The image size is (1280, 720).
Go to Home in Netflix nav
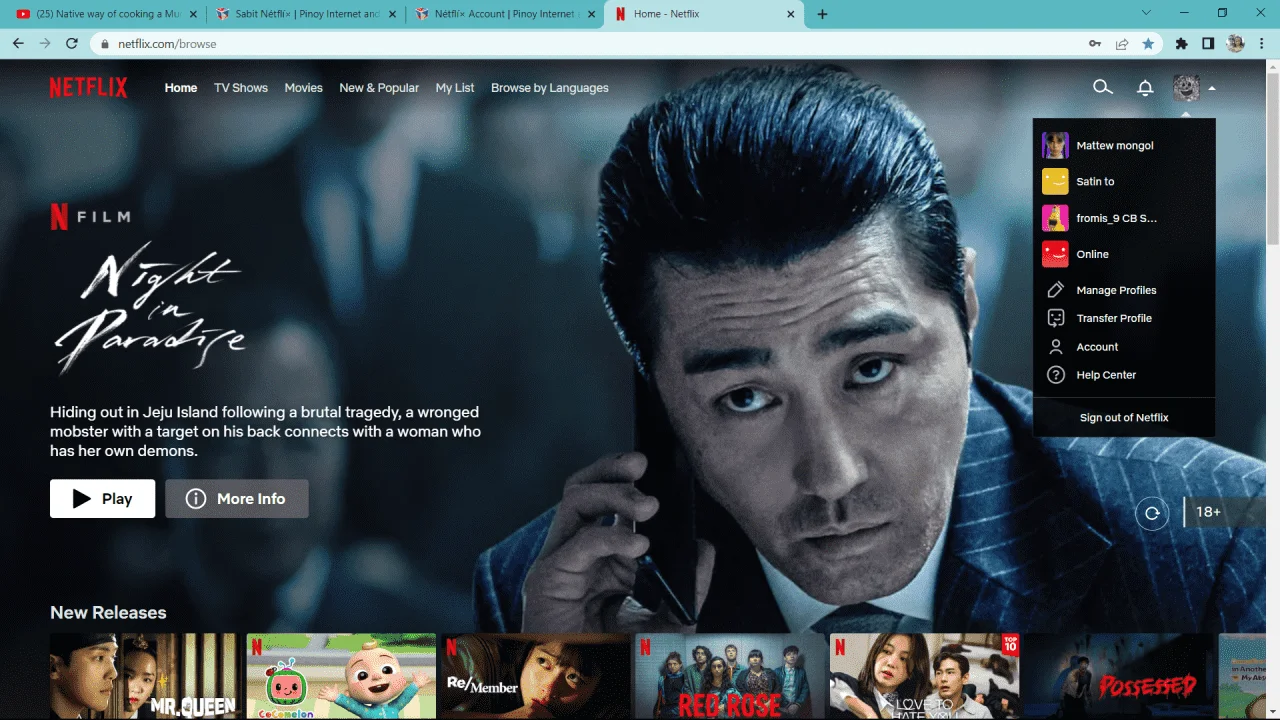tap(181, 88)
